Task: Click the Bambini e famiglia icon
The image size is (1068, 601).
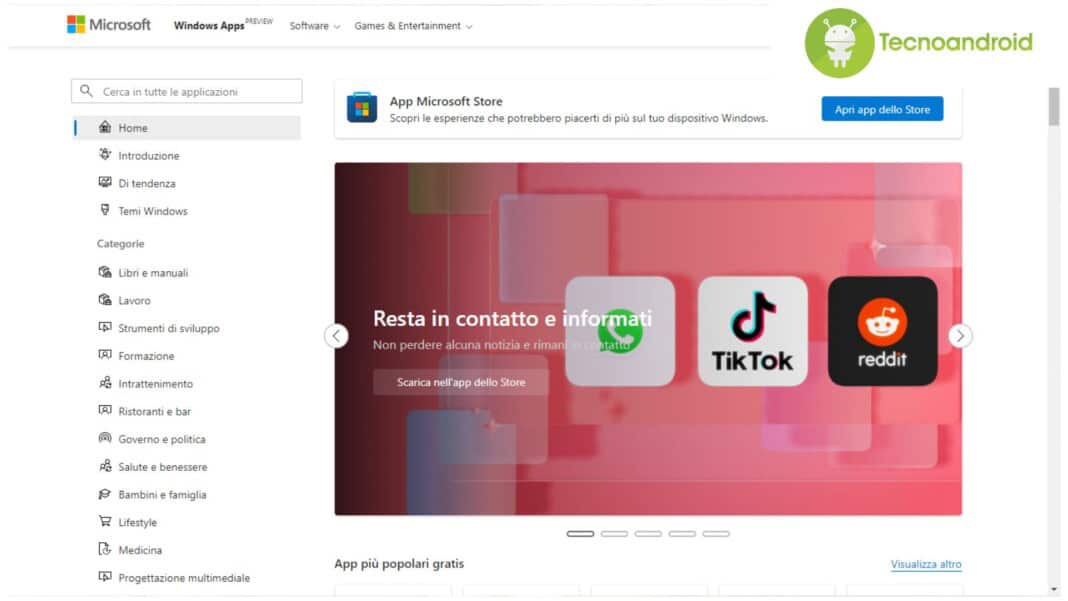Action: 105,494
